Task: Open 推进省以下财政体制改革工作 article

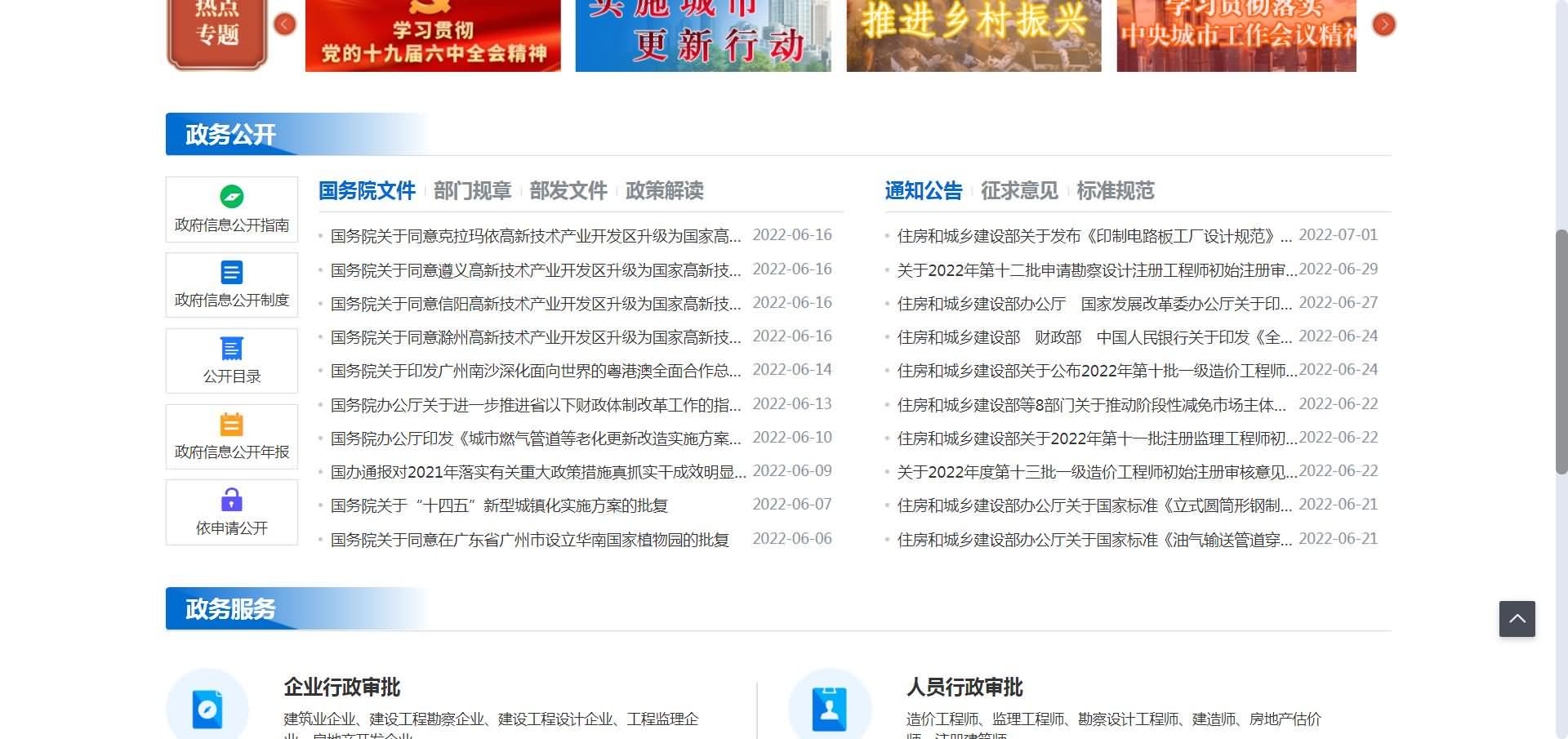Action: point(536,405)
